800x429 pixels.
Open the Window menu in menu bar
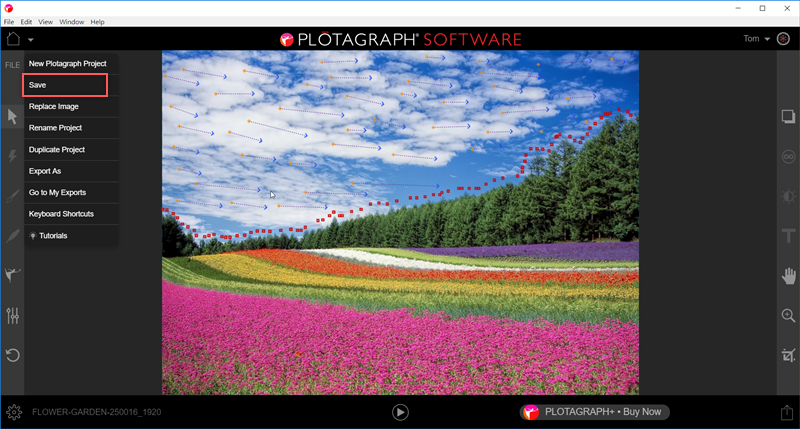(x=71, y=22)
